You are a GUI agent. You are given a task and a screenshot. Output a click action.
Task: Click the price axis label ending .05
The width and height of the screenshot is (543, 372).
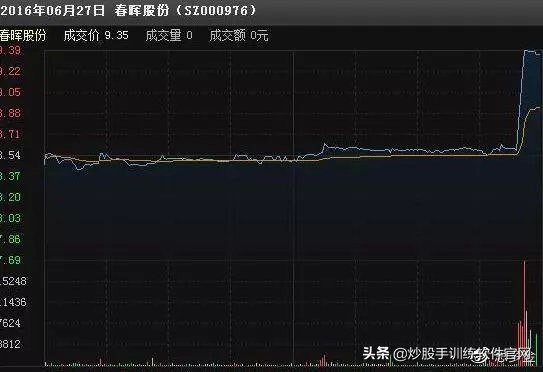click(x=10, y=92)
